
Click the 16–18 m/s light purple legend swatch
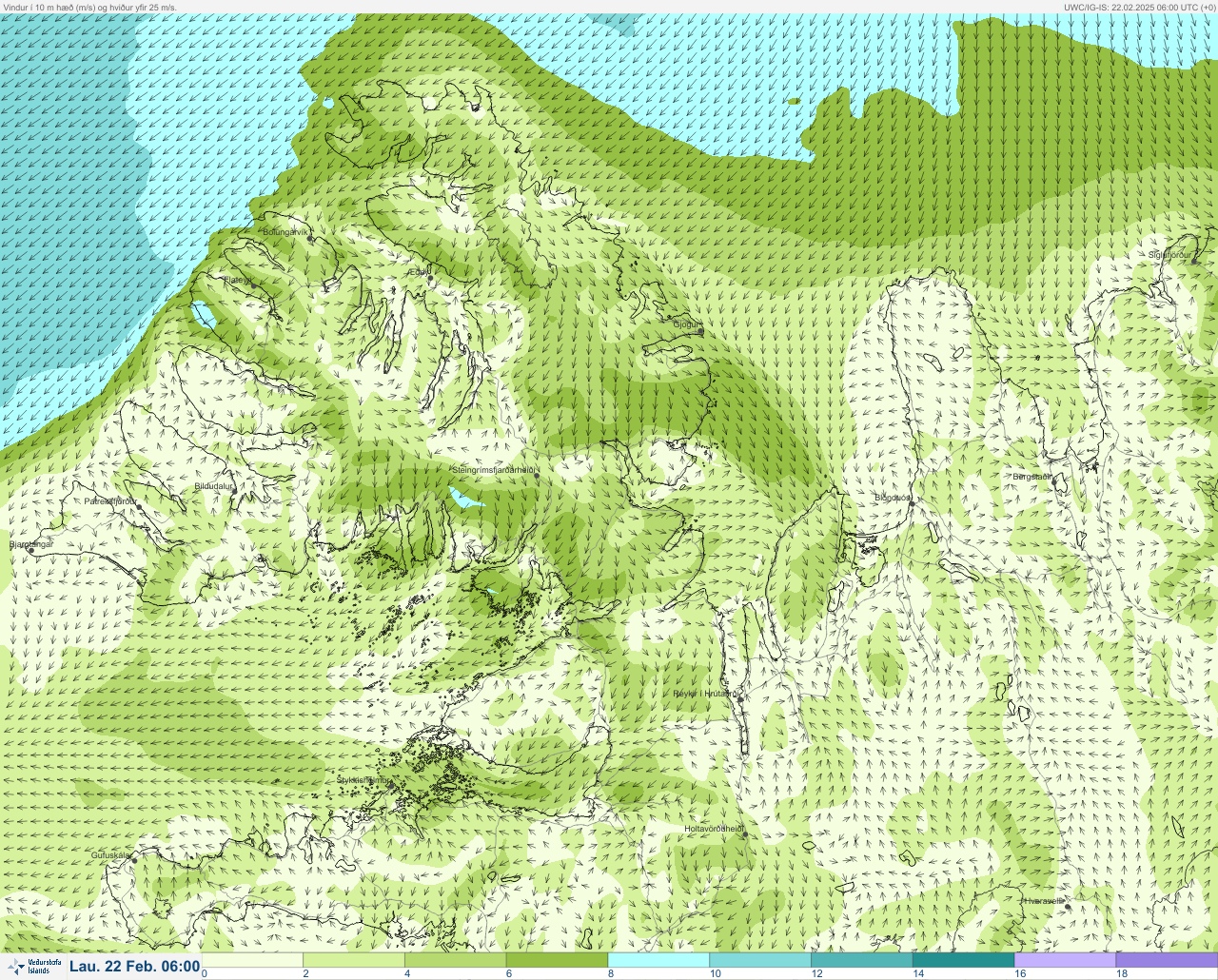click(1066, 960)
